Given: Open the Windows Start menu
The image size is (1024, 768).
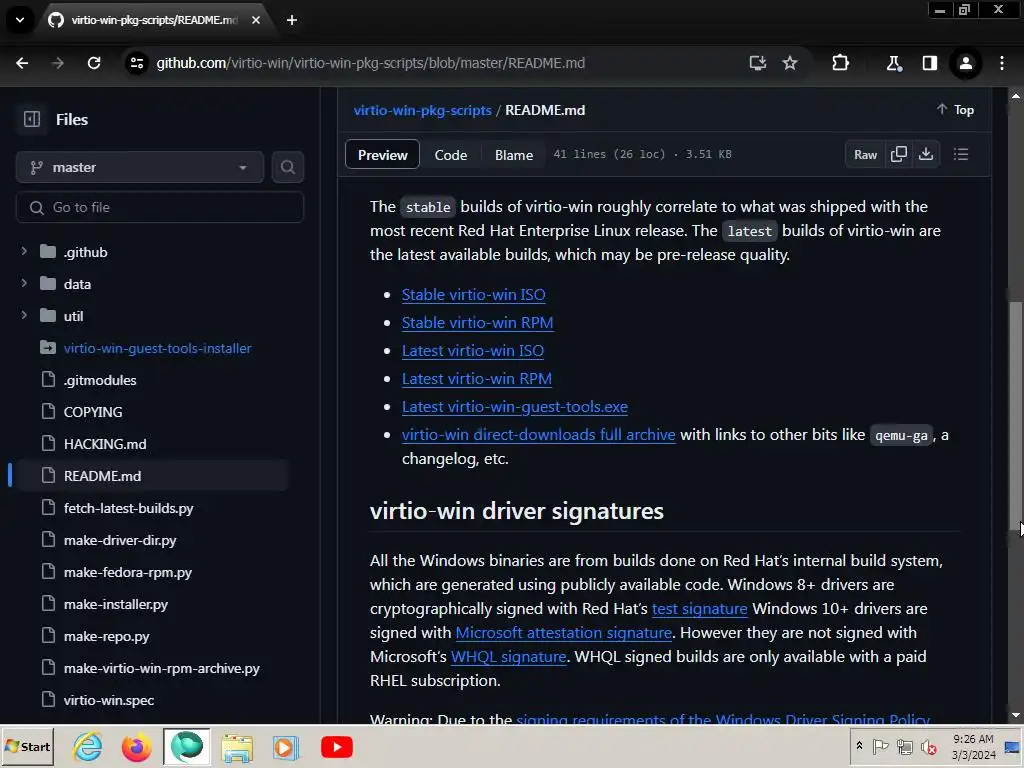Looking at the screenshot, I should [27, 746].
